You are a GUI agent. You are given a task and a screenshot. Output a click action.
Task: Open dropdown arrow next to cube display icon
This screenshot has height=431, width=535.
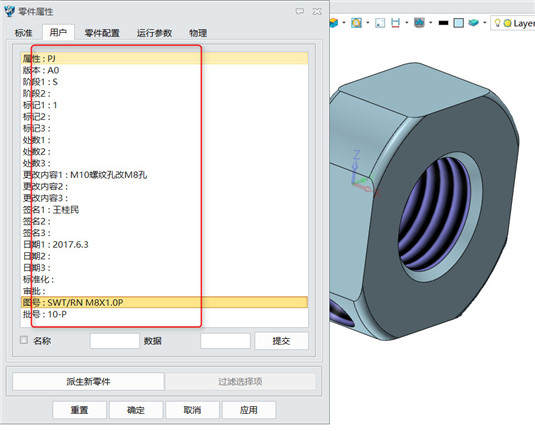344,23
